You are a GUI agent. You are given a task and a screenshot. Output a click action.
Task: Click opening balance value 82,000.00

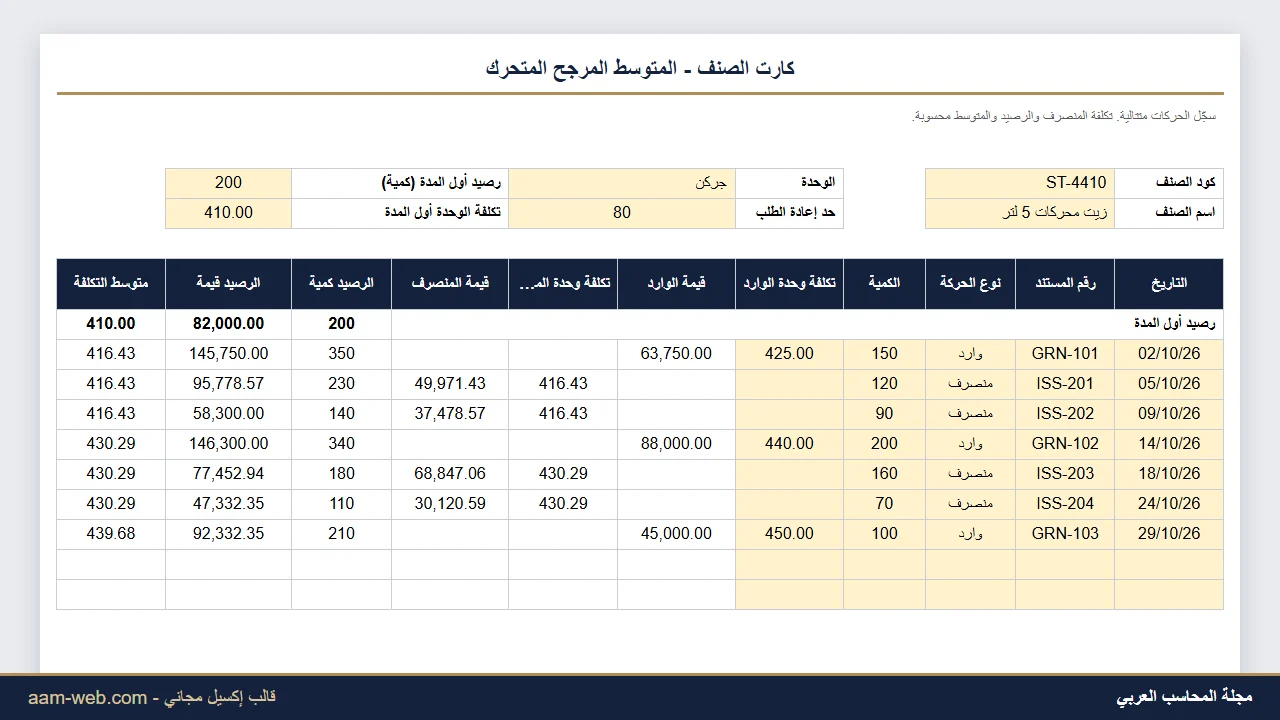(x=228, y=324)
